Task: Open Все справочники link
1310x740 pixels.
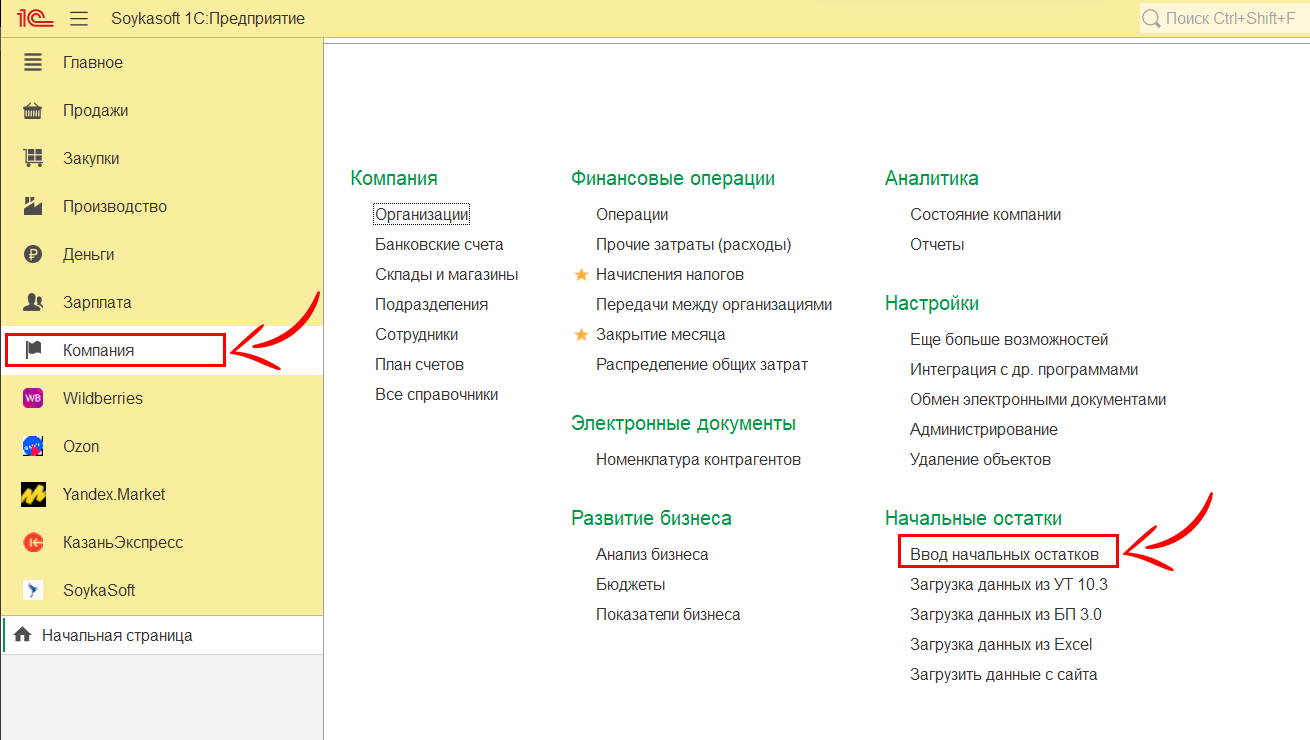Action: tap(436, 394)
